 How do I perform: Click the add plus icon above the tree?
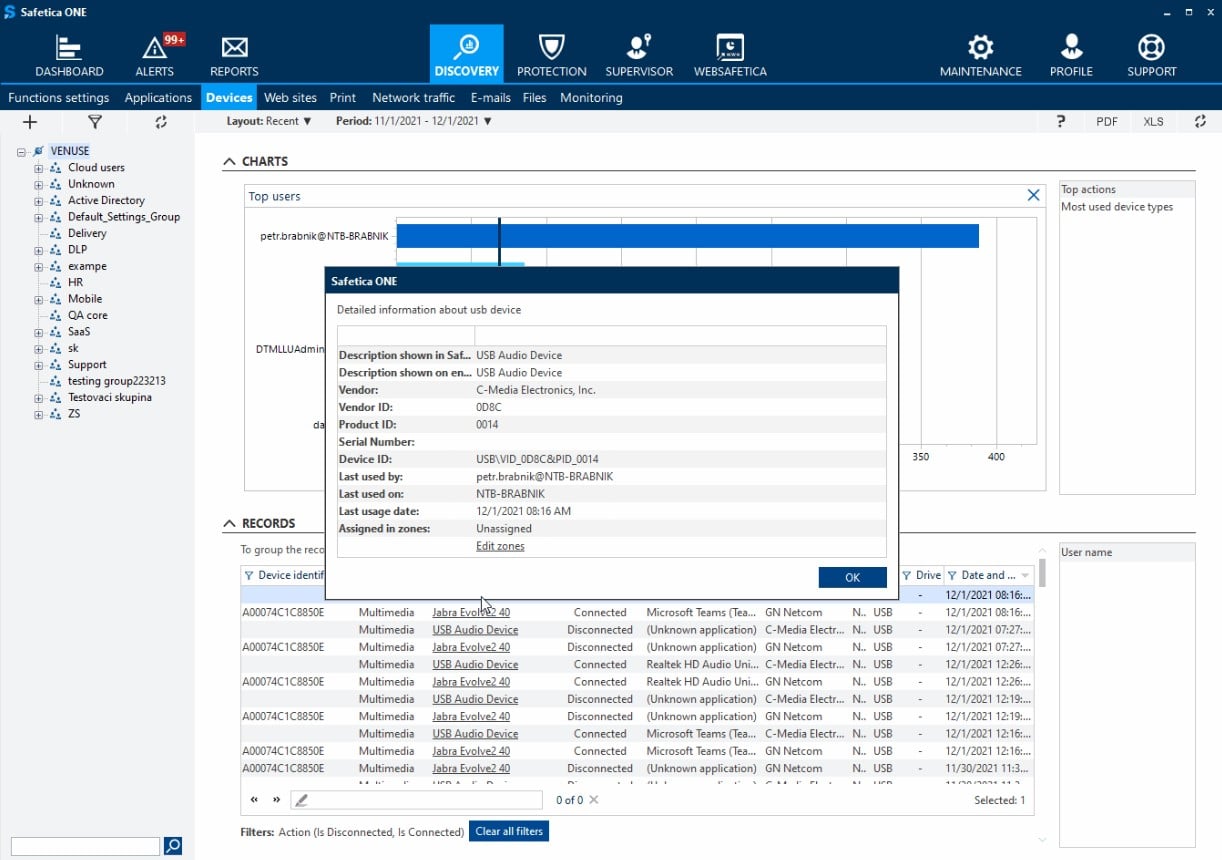click(x=30, y=122)
